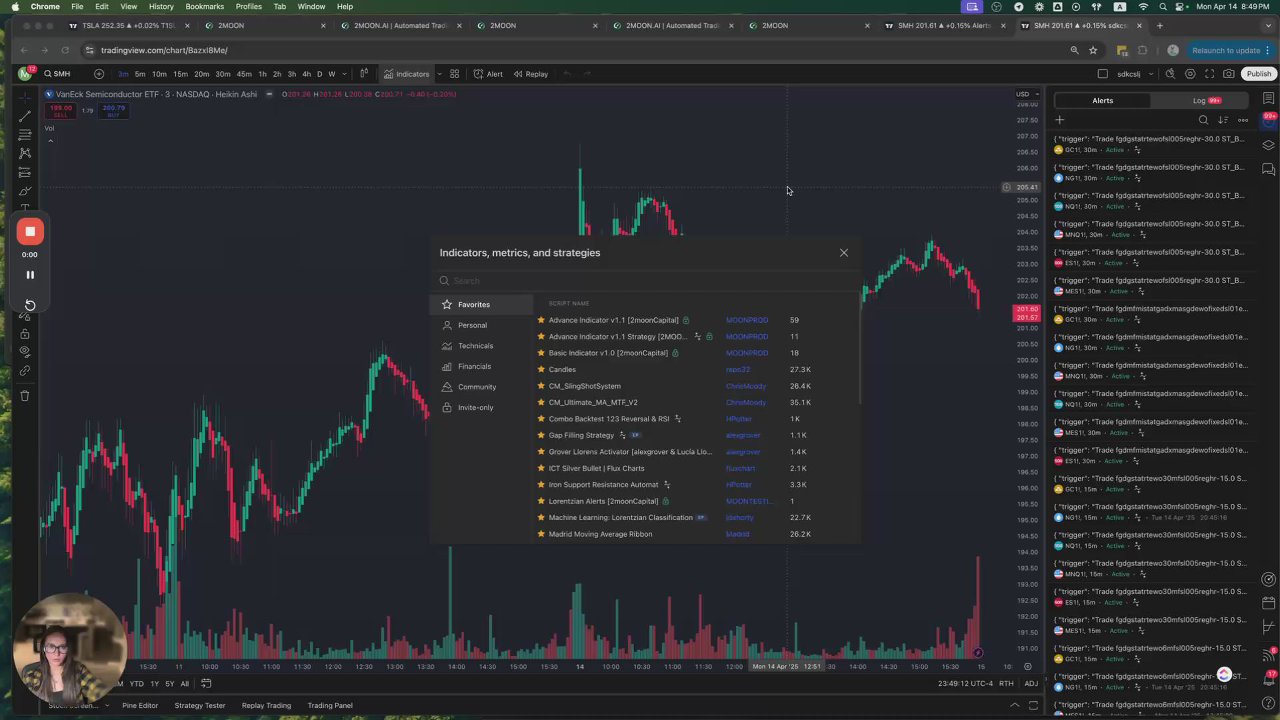
Task: Toggle the star for Madrid Moving Average Ribbon
Action: coord(541,534)
